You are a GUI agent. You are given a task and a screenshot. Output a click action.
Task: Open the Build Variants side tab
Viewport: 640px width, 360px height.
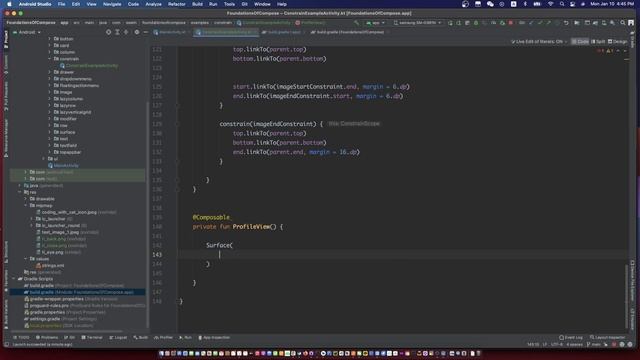(6, 314)
